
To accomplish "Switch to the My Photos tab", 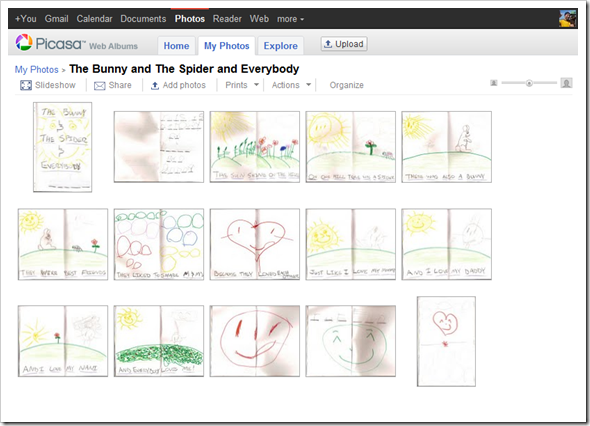I will [227, 46].
